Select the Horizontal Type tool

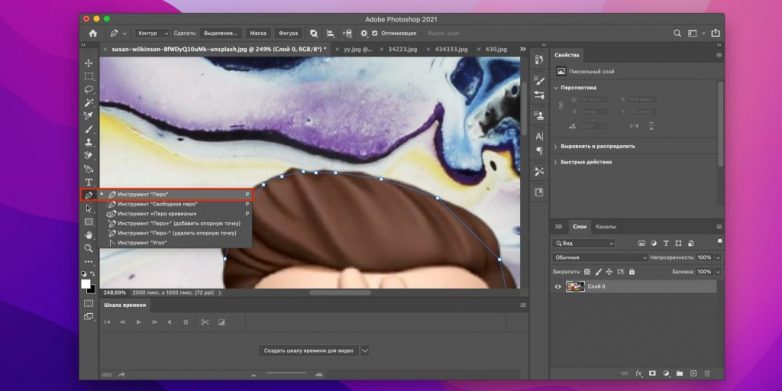[89, 182]
